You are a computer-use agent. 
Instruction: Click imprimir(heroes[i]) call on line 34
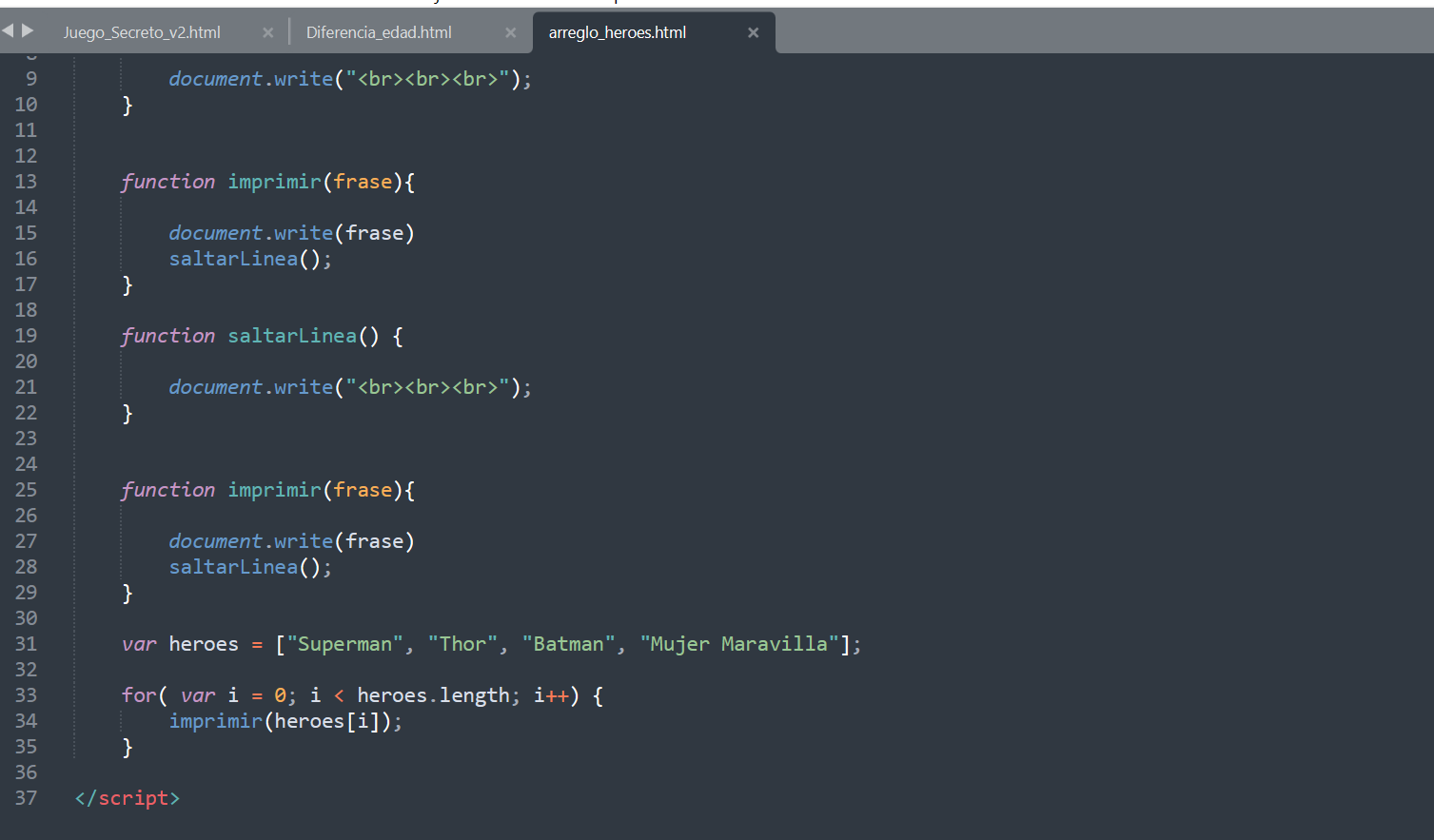point(280,721)
